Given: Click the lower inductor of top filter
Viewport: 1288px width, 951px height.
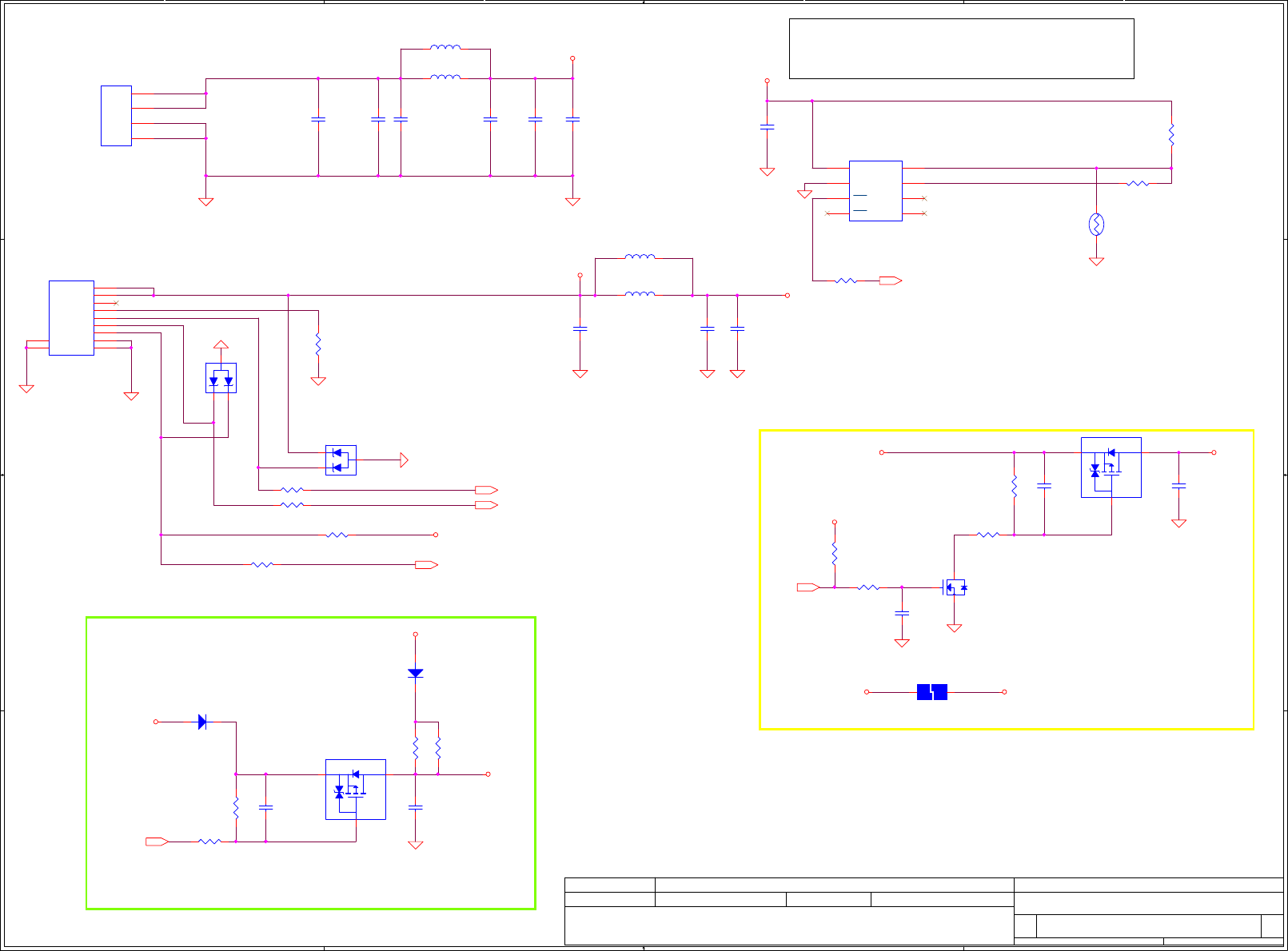Looking at the screenshot, I should click(x=445, y=78).
